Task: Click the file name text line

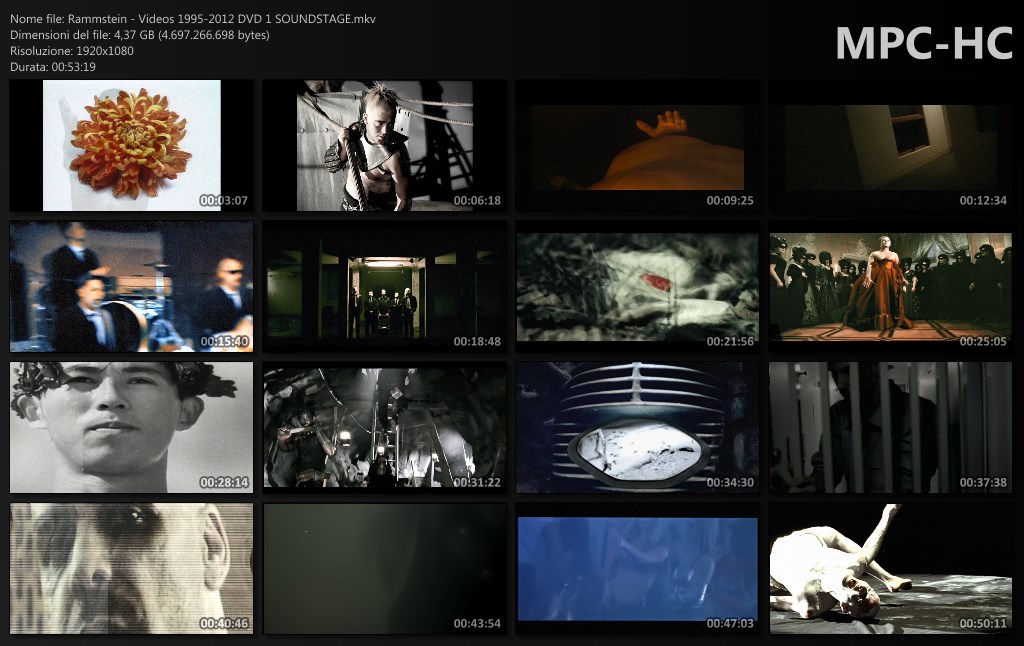Action: [x=193, y=19]
